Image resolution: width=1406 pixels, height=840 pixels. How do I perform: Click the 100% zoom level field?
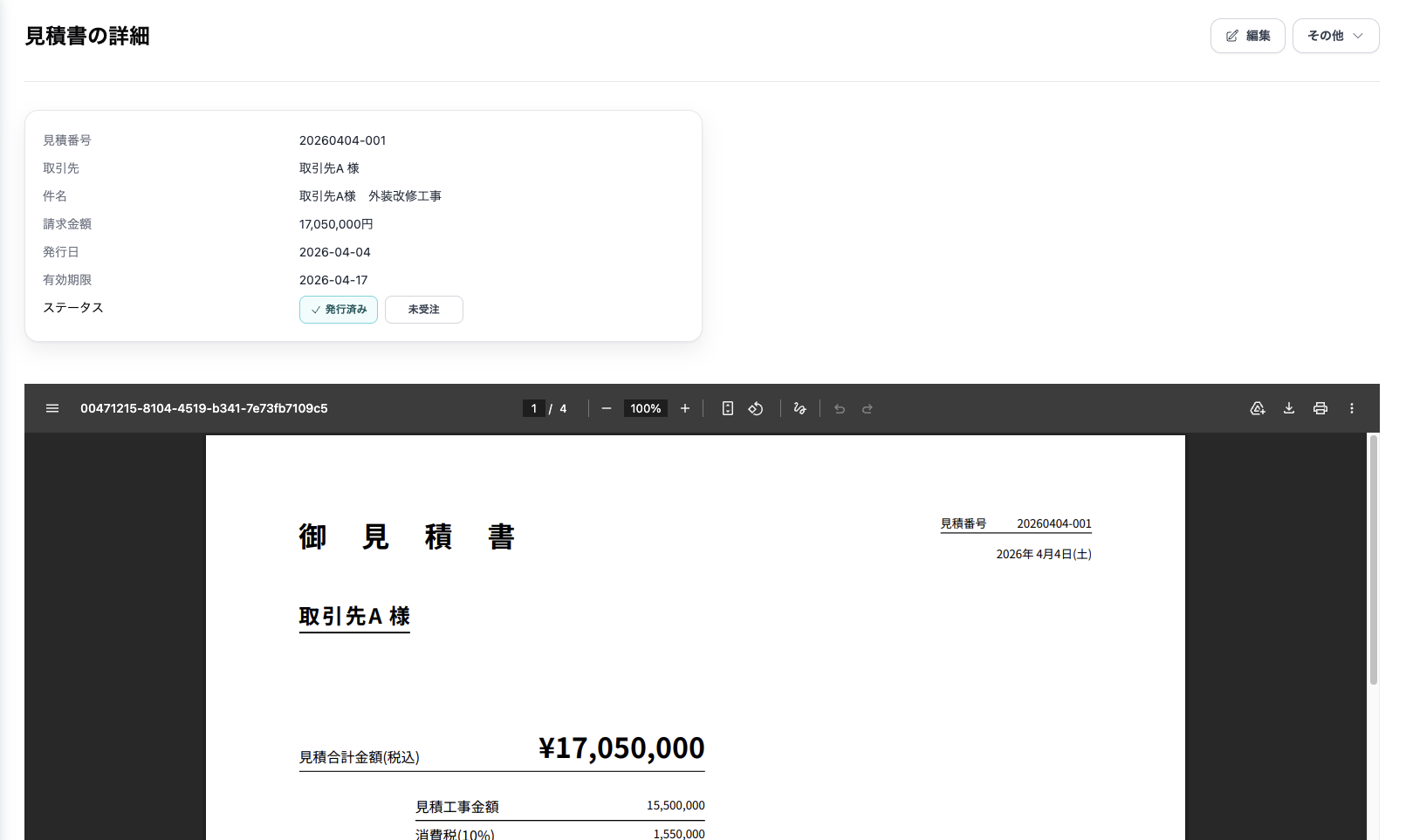tap(646, 408)
